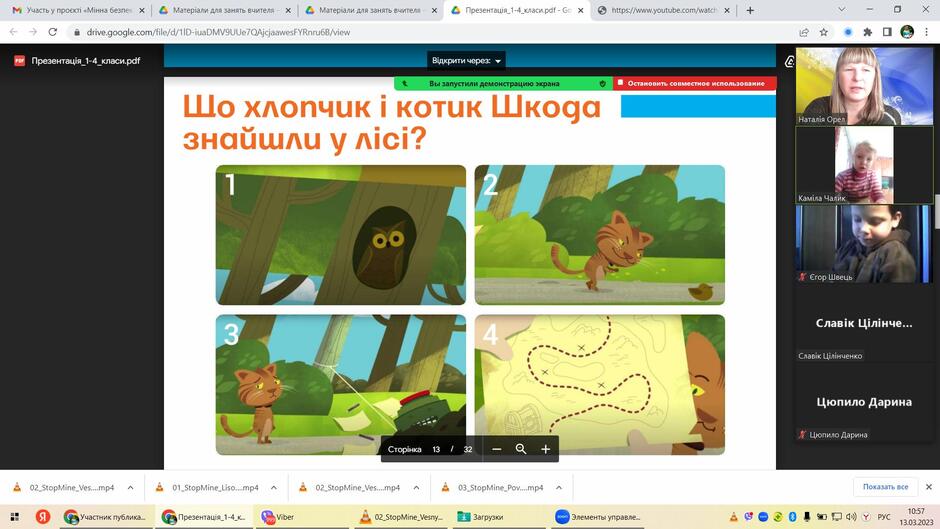940x529 pixels.
Task: Click the Viber icon in system tray
Action: [748, 516]
